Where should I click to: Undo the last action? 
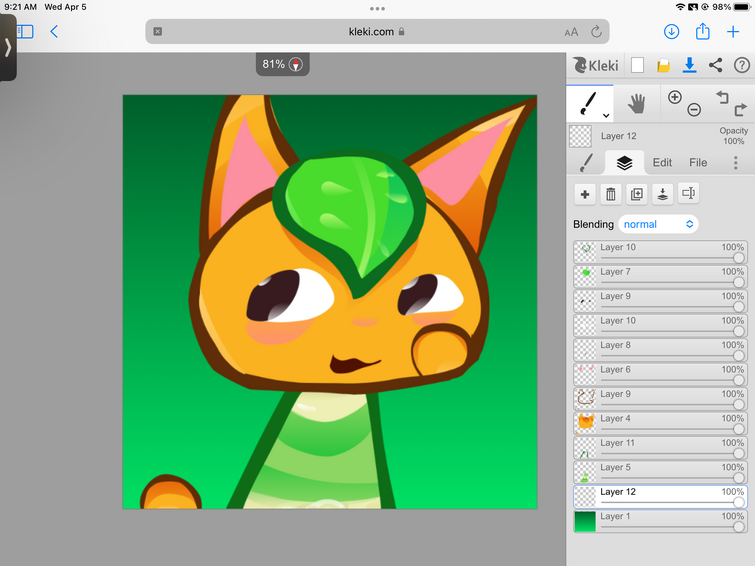(722, 97)
